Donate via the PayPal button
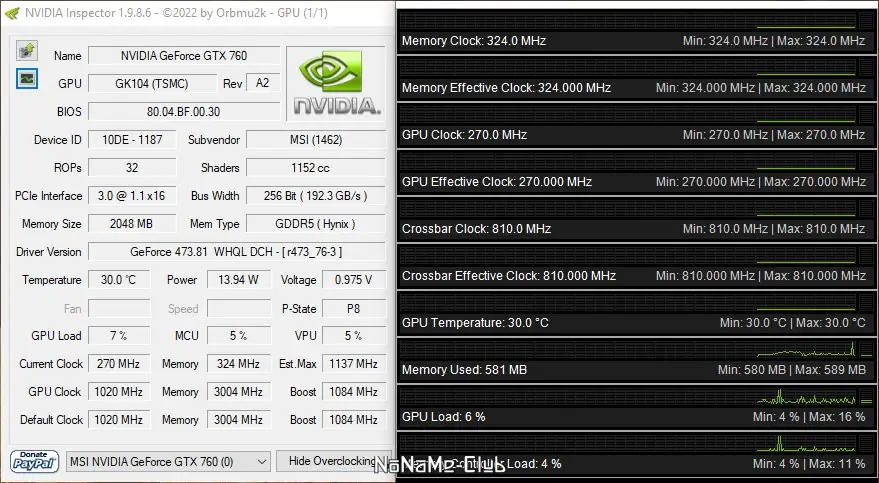 coord(34,461)
